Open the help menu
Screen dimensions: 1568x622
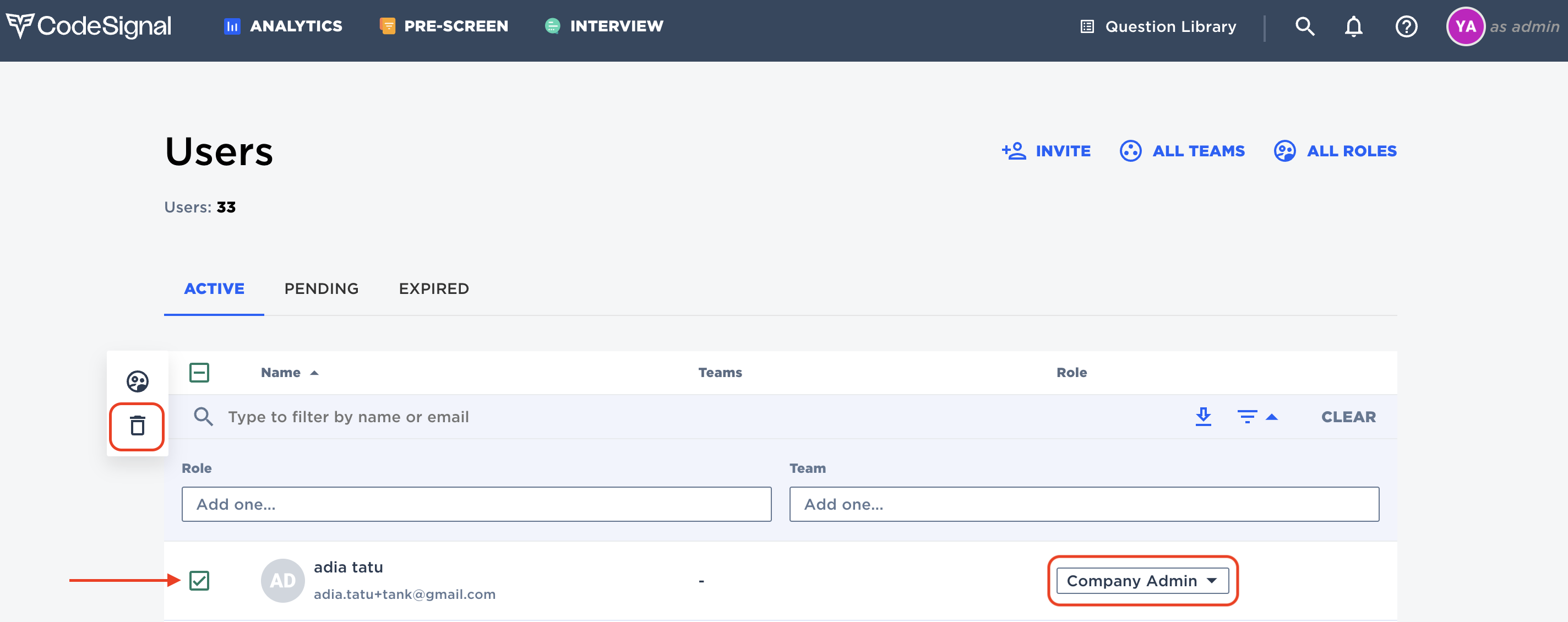1406,26
